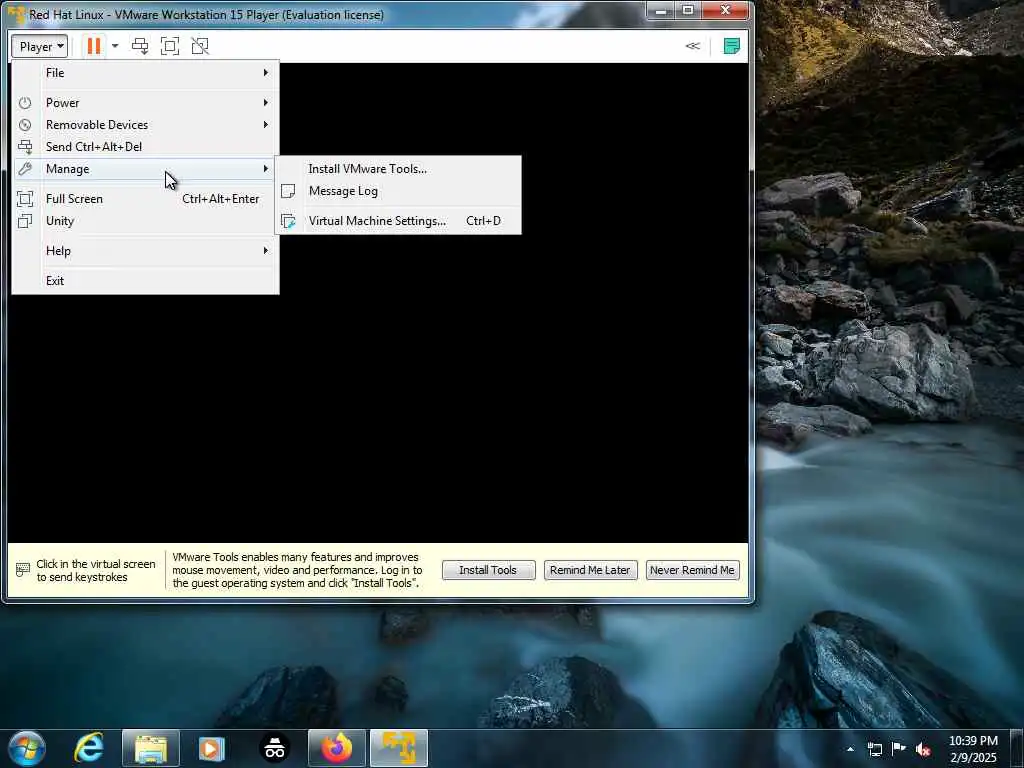Click the Send Ctrl+Alt+Del toolbar icon

coord(140,46)
